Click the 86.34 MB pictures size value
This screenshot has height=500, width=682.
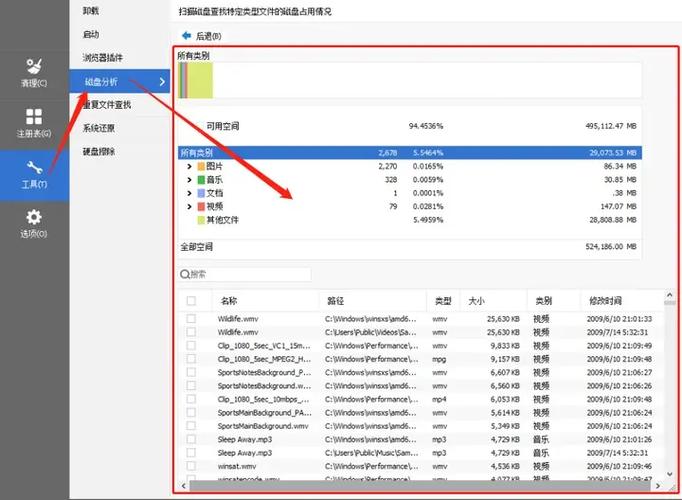620,166
